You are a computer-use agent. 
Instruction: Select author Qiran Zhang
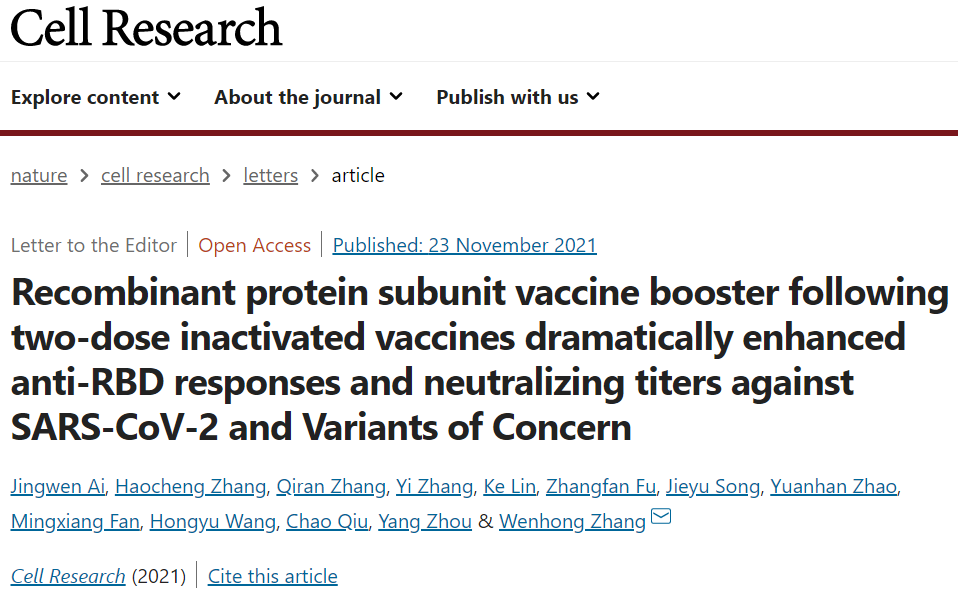pos(331,486)
